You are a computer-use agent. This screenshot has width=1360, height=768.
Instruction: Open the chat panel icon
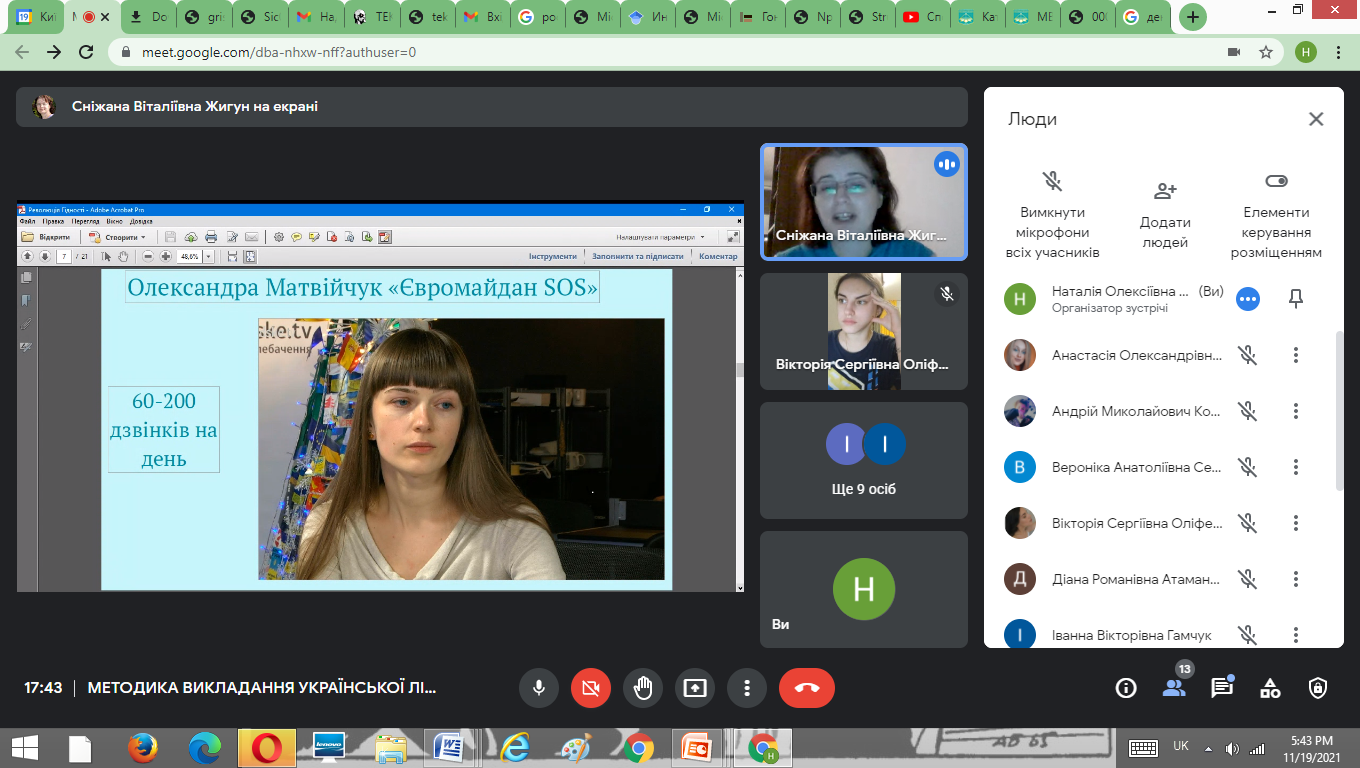(x=1221, y=688)
